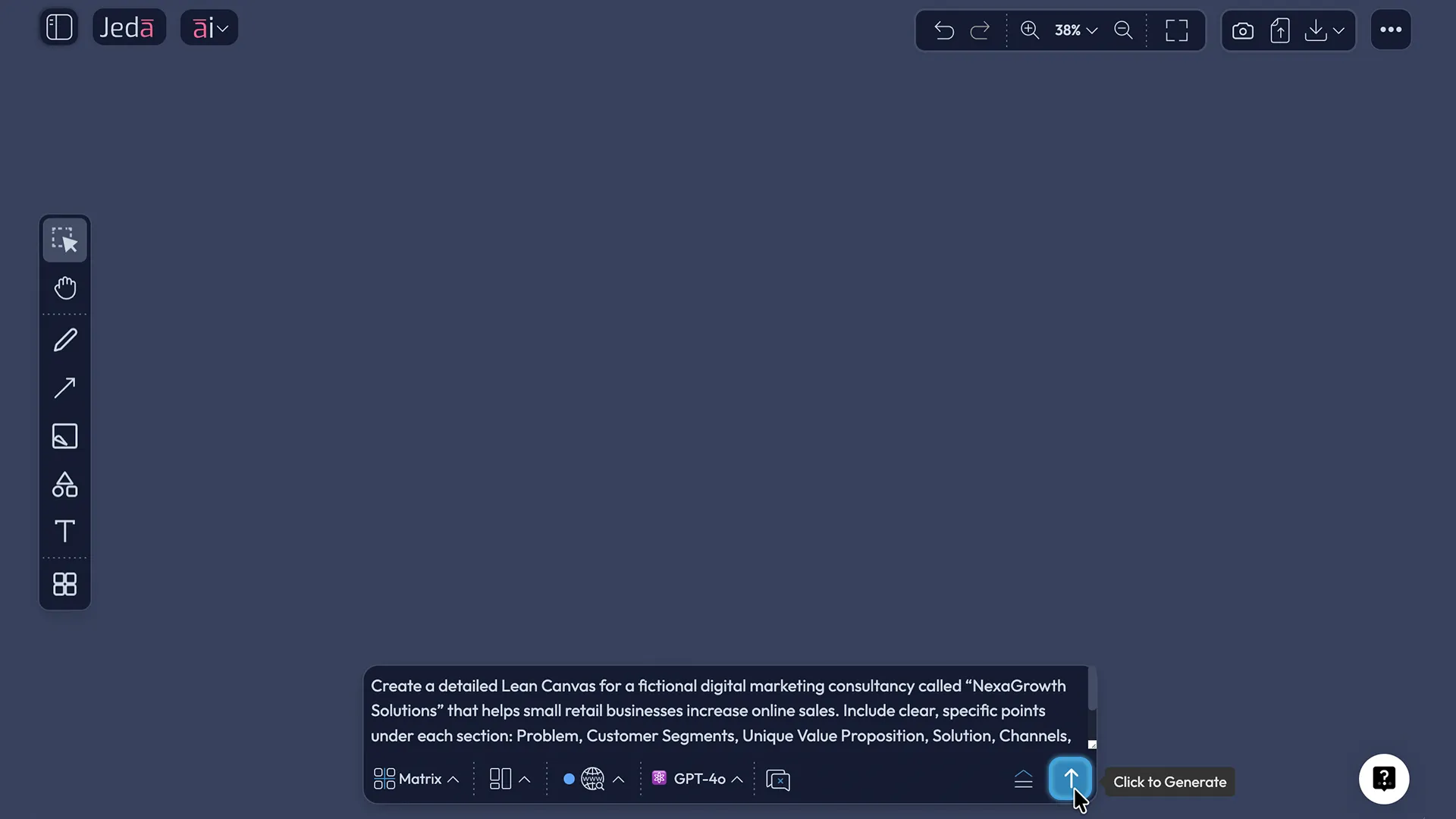Screen dimensions: 1456x819
Task: Click inside the prompt text field
Action: click(720, 710)
